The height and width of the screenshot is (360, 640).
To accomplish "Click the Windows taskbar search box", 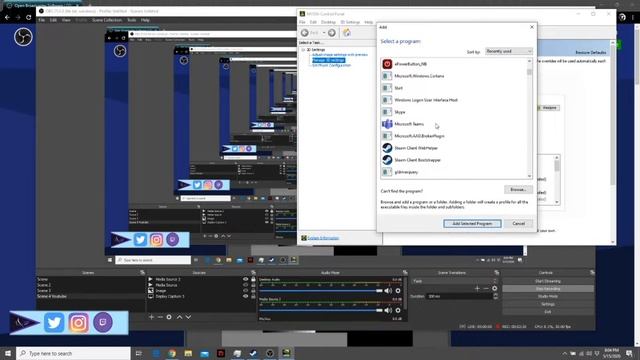I will coord(73,353).
